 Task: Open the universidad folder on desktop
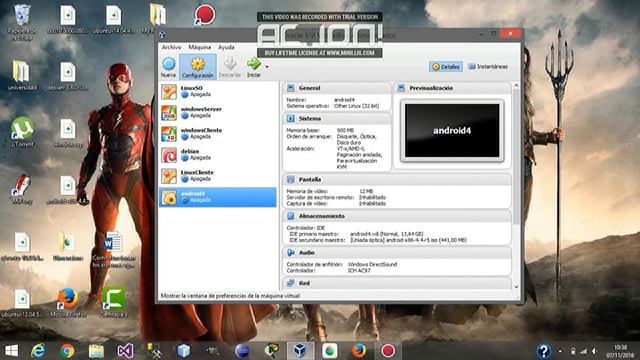pos(22,76)
